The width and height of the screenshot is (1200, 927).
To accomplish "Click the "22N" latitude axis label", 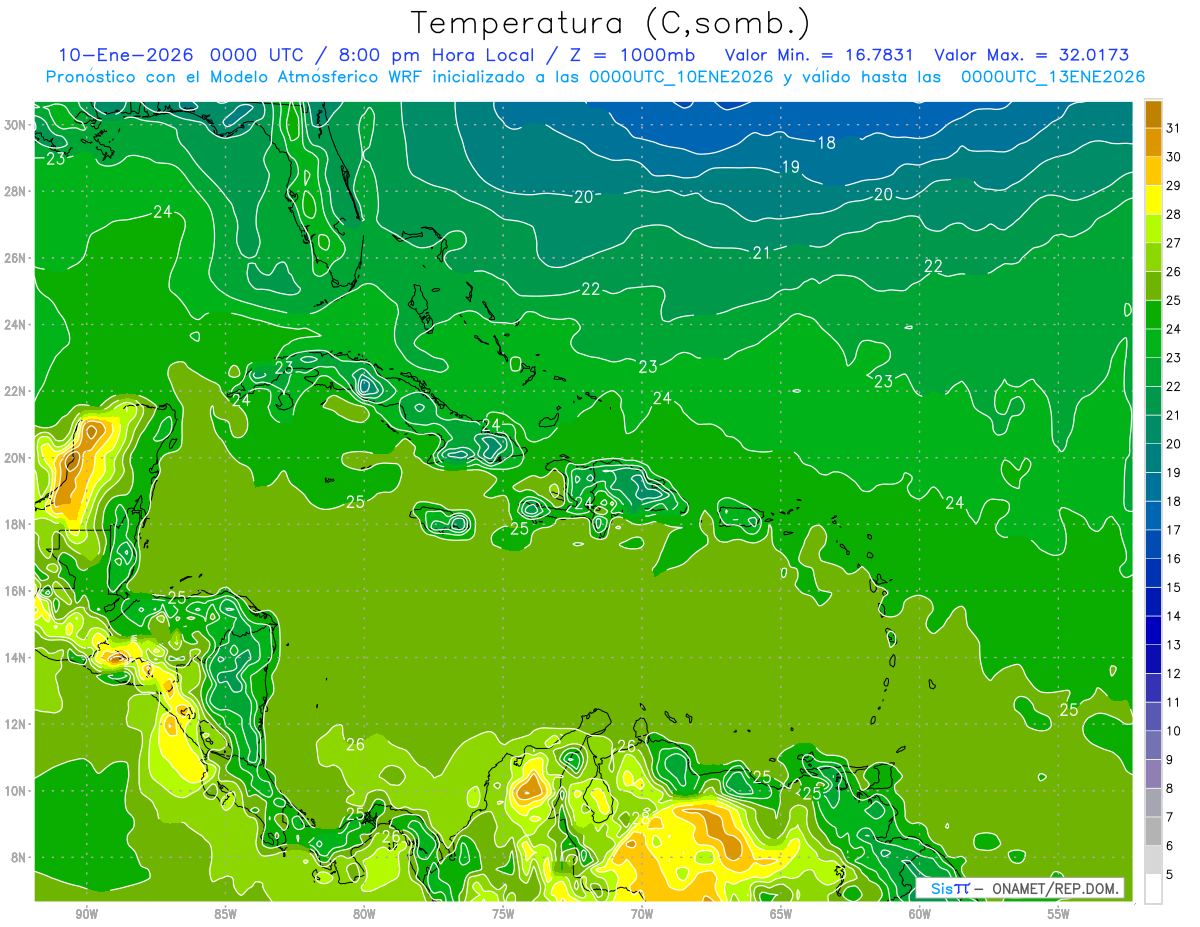I will [x=16, y=391].
